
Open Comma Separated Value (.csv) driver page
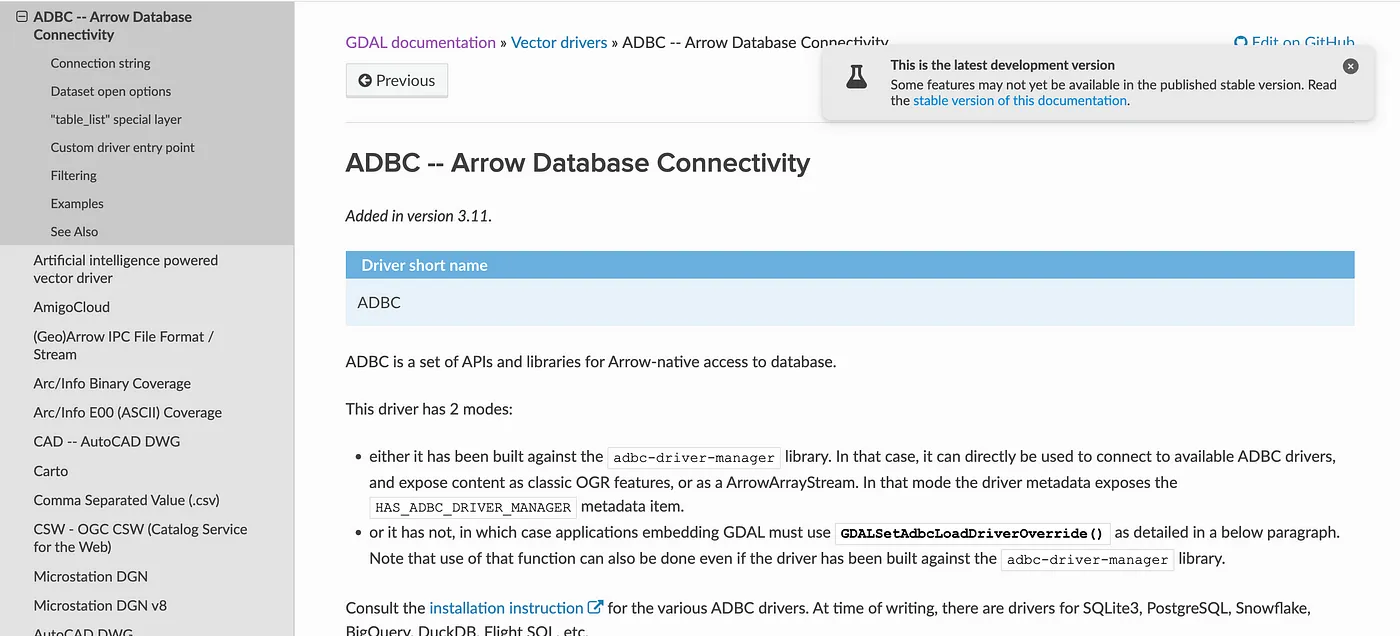point(126,500)
